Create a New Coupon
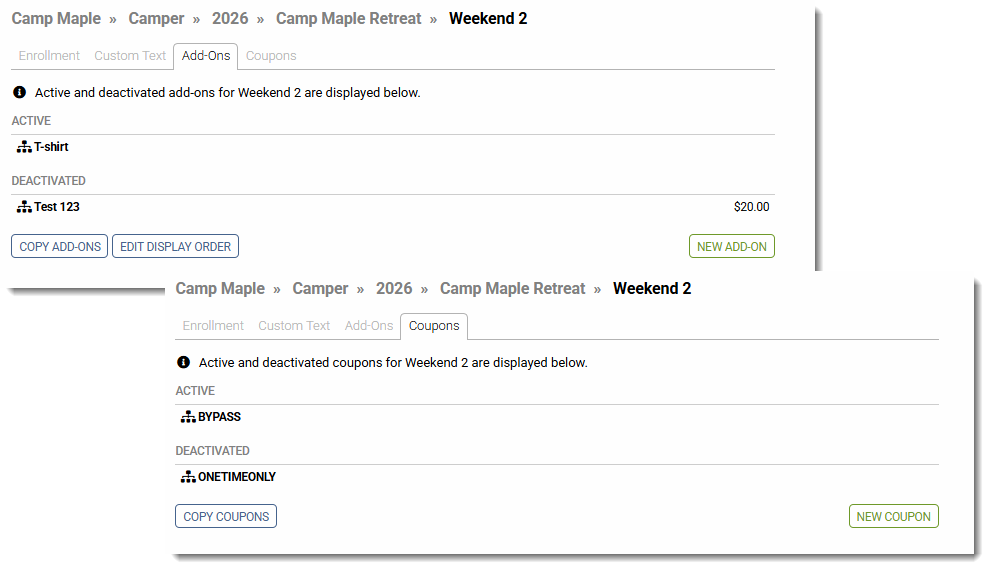Screen dimensions: 989x569 pos(893,517)
